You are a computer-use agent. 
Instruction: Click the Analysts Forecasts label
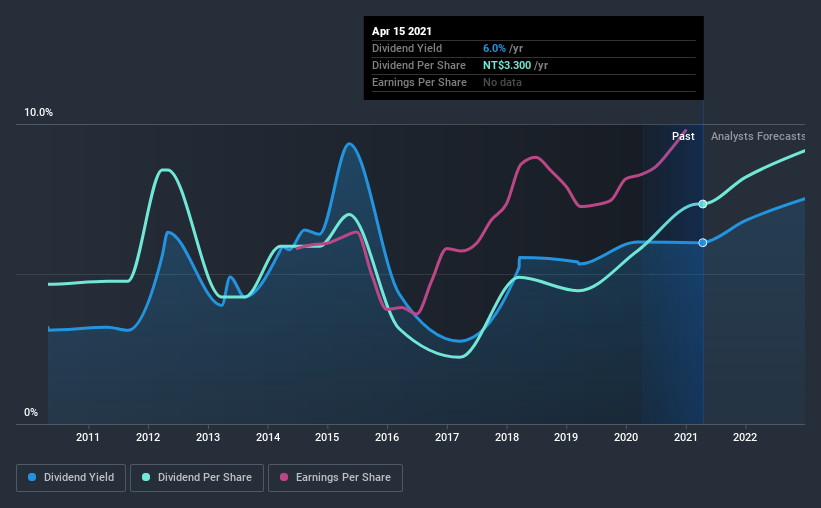758,136
